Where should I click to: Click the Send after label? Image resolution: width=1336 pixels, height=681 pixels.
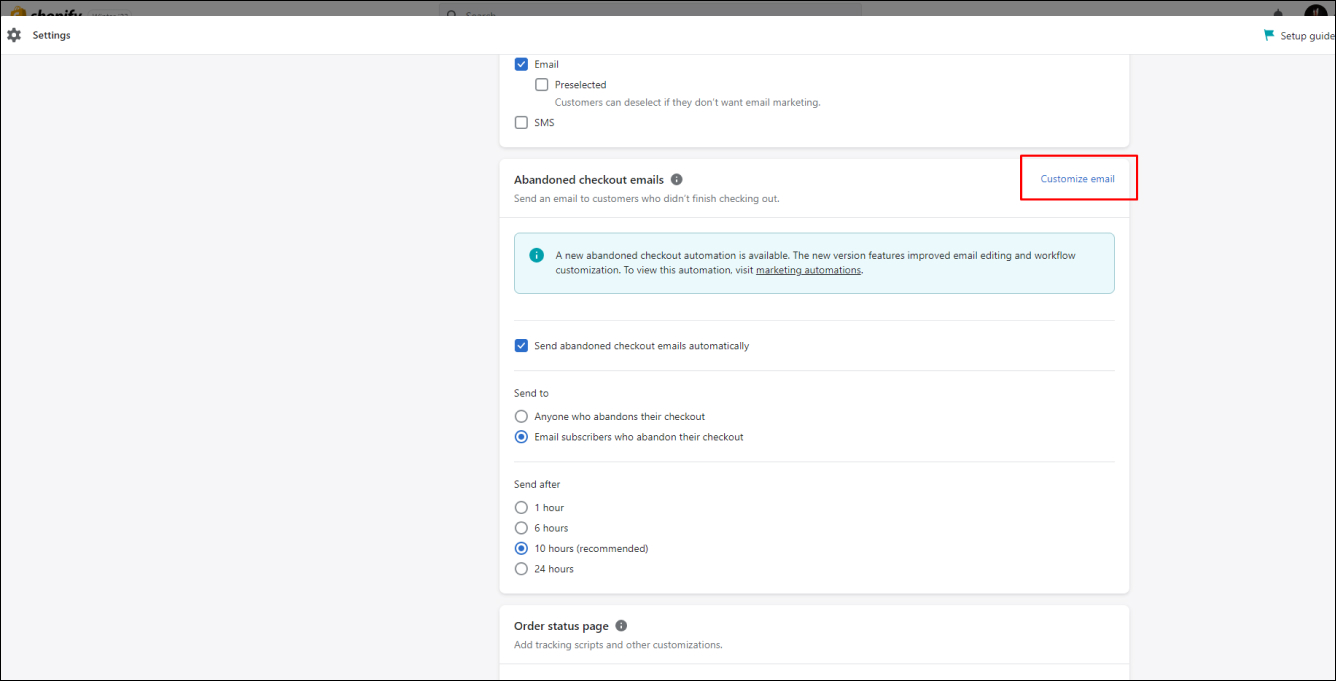537,484
